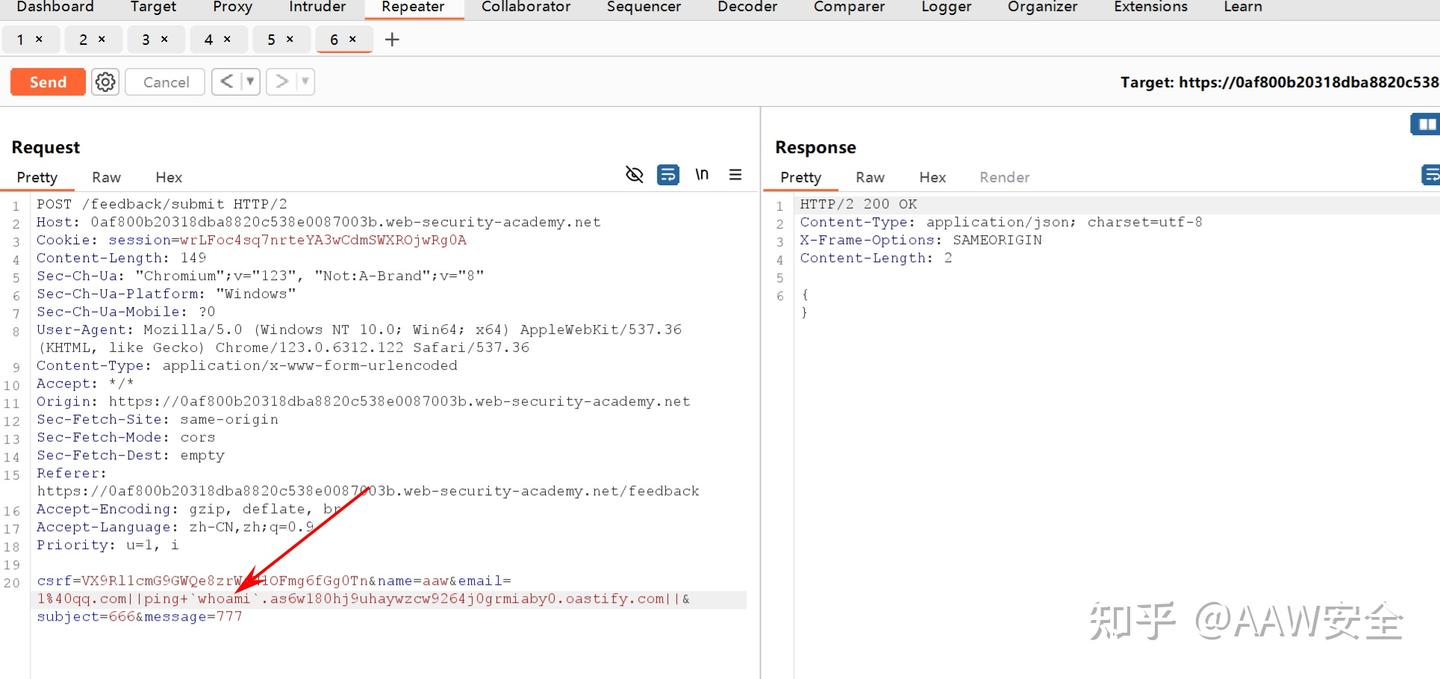The width and height of the screenshot is (1440, 679).
Task: Switch to the Proxy tab
Action: coord(233,7)
